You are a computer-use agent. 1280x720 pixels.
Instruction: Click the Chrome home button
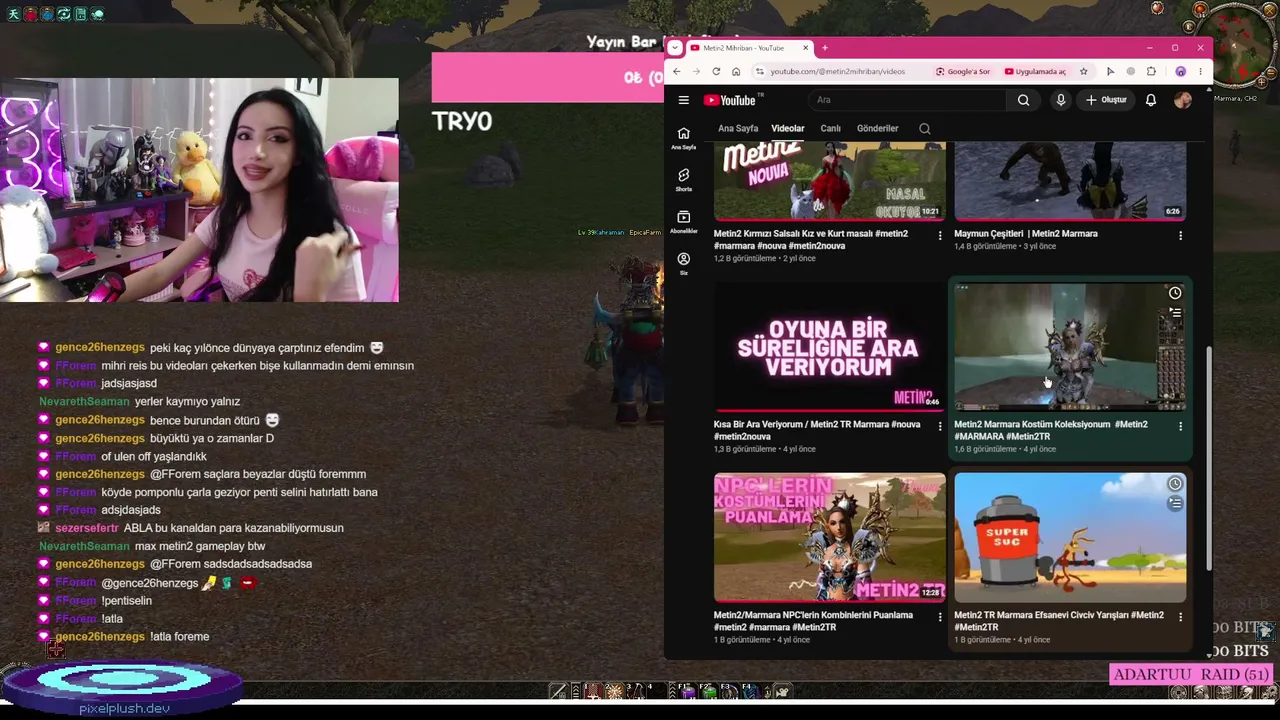click(x=736, y=71)
